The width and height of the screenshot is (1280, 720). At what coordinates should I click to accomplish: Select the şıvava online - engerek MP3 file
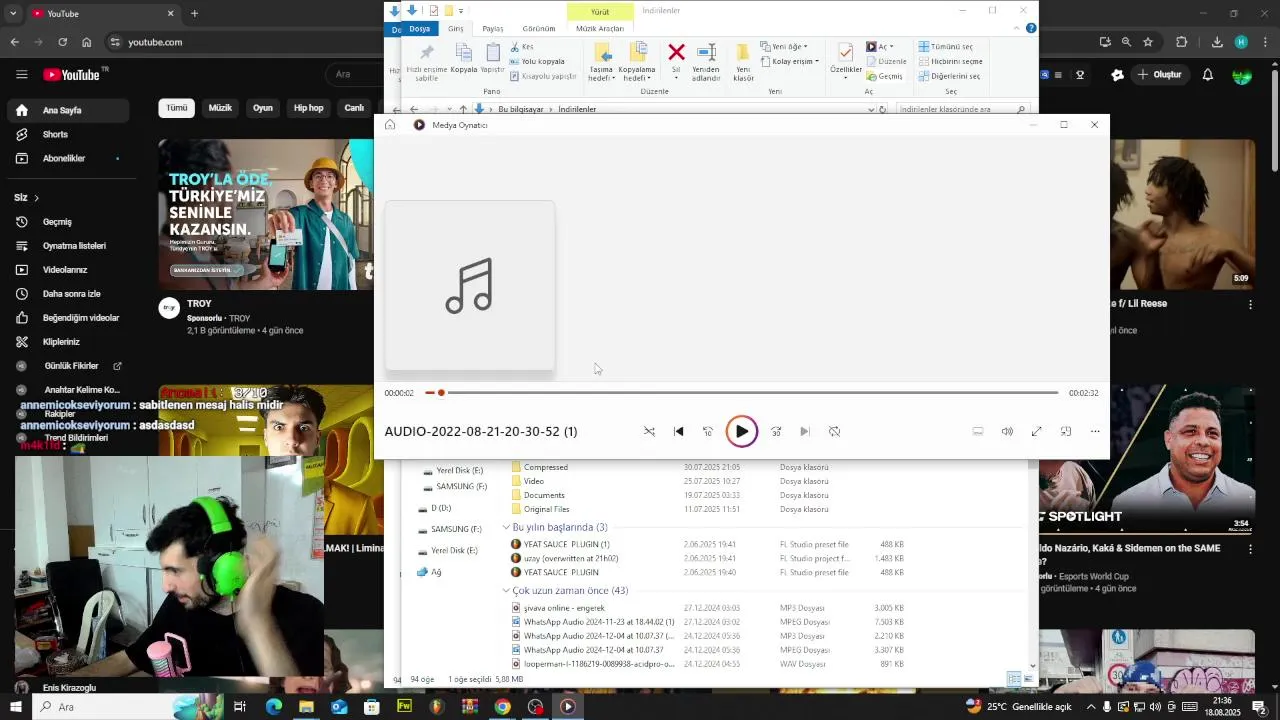[564, 608]
